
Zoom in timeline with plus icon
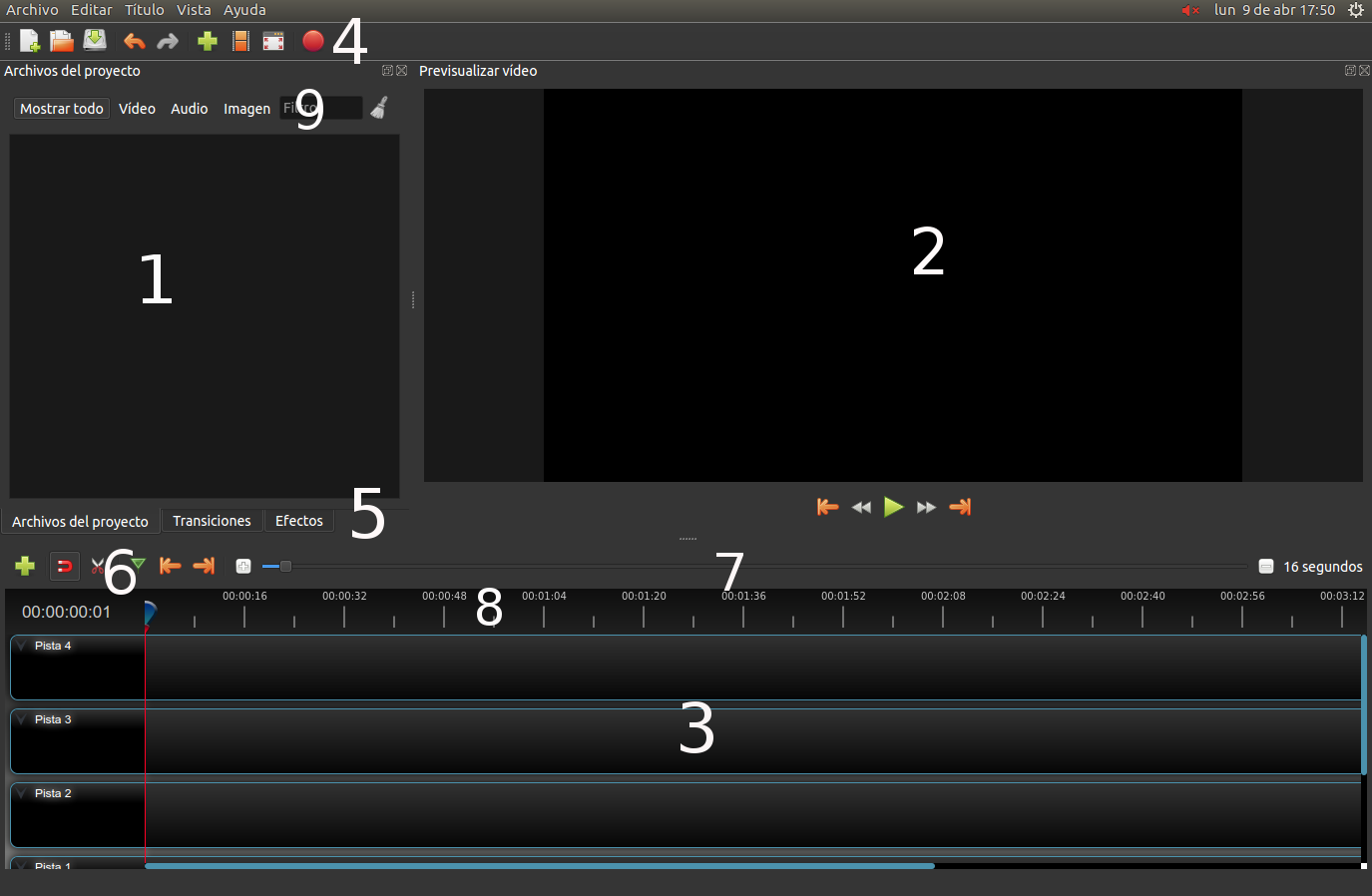click(x=242, y=567)
